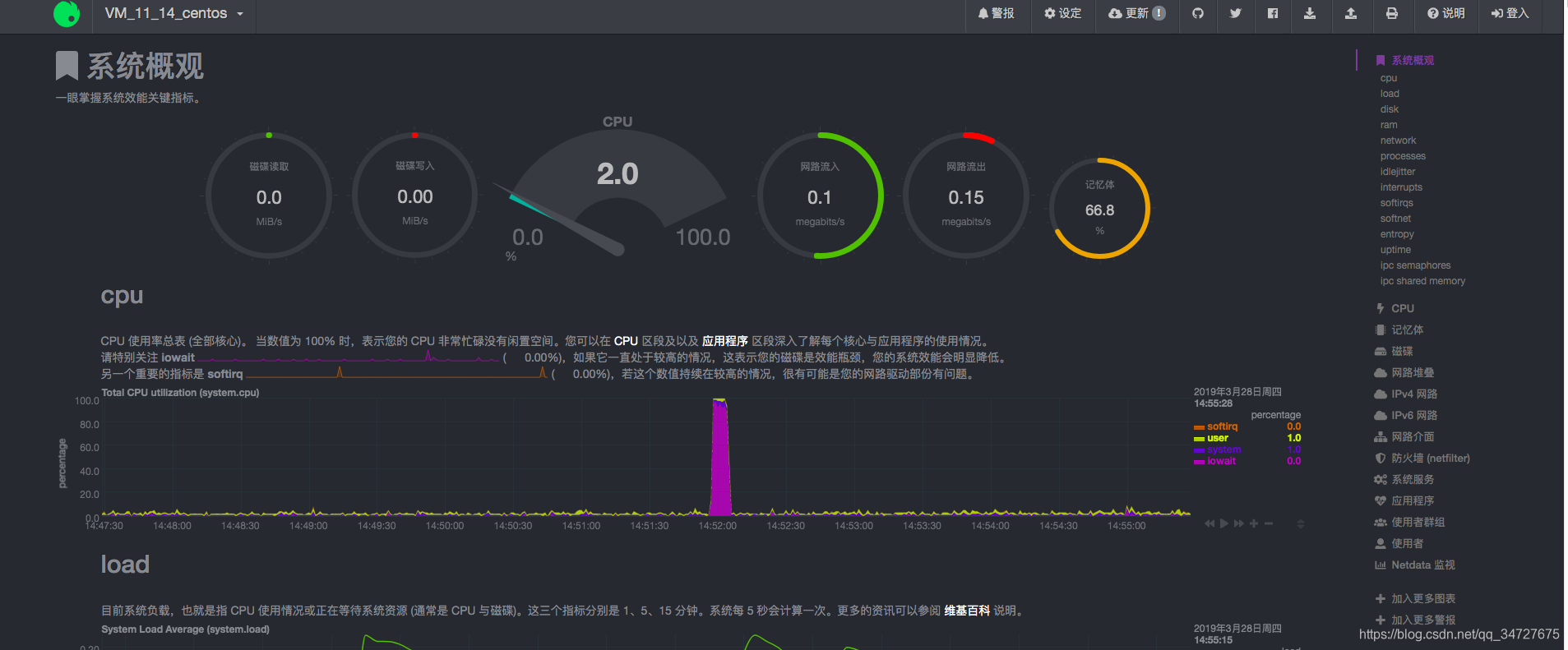The width and height of the screenshot is (1568, 650).
Task: Jump to ipc shared memory in sidebar
Action: [x=1422, y=281]
